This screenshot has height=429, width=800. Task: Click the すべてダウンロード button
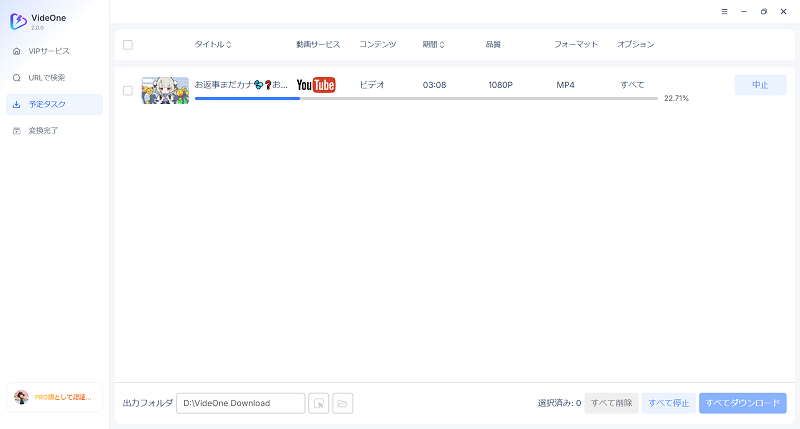743,403
